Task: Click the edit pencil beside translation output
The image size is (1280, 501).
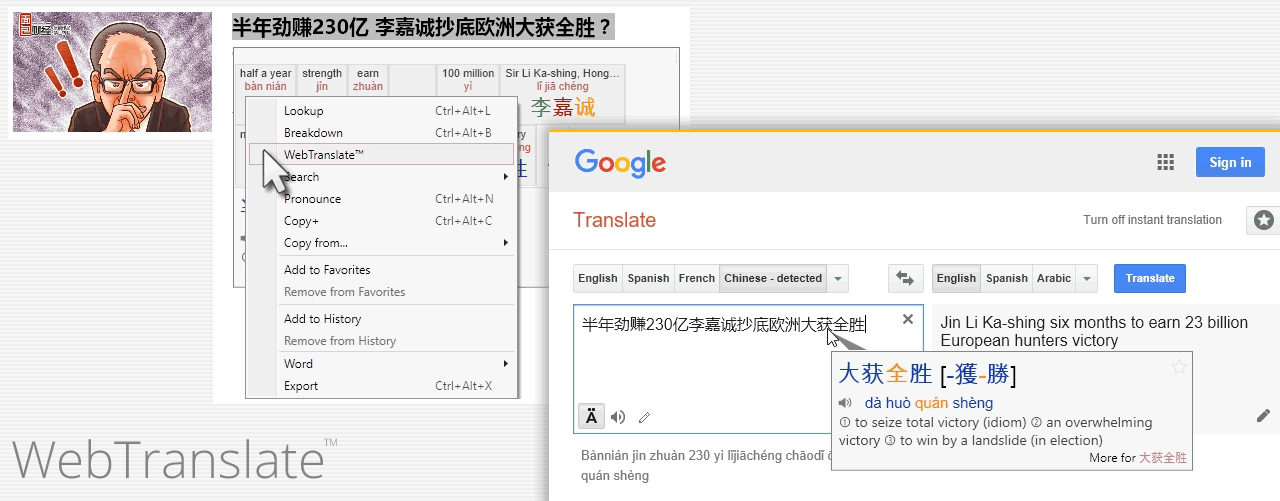Action: click(x=1263, y=416)
